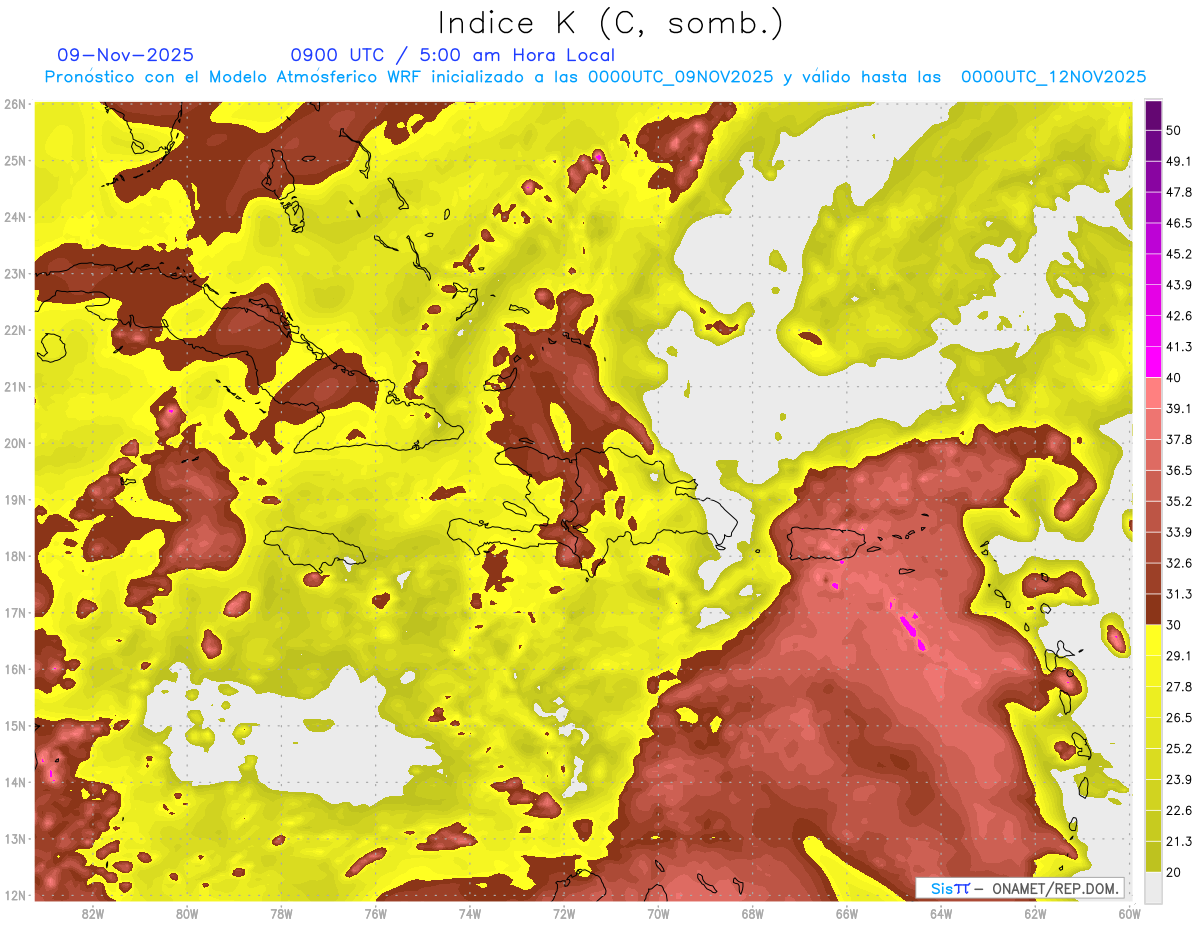Click the 64W longitude label
Screen dimensions: 1200x927
click(941, 913)
